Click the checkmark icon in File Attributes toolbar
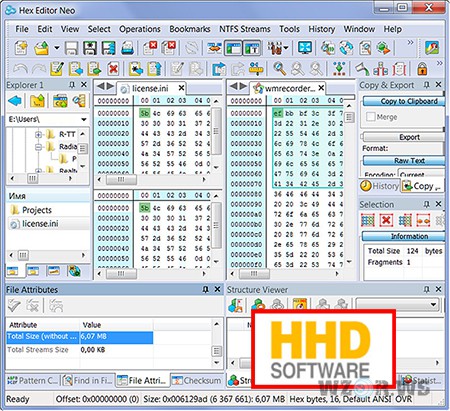 14,305
